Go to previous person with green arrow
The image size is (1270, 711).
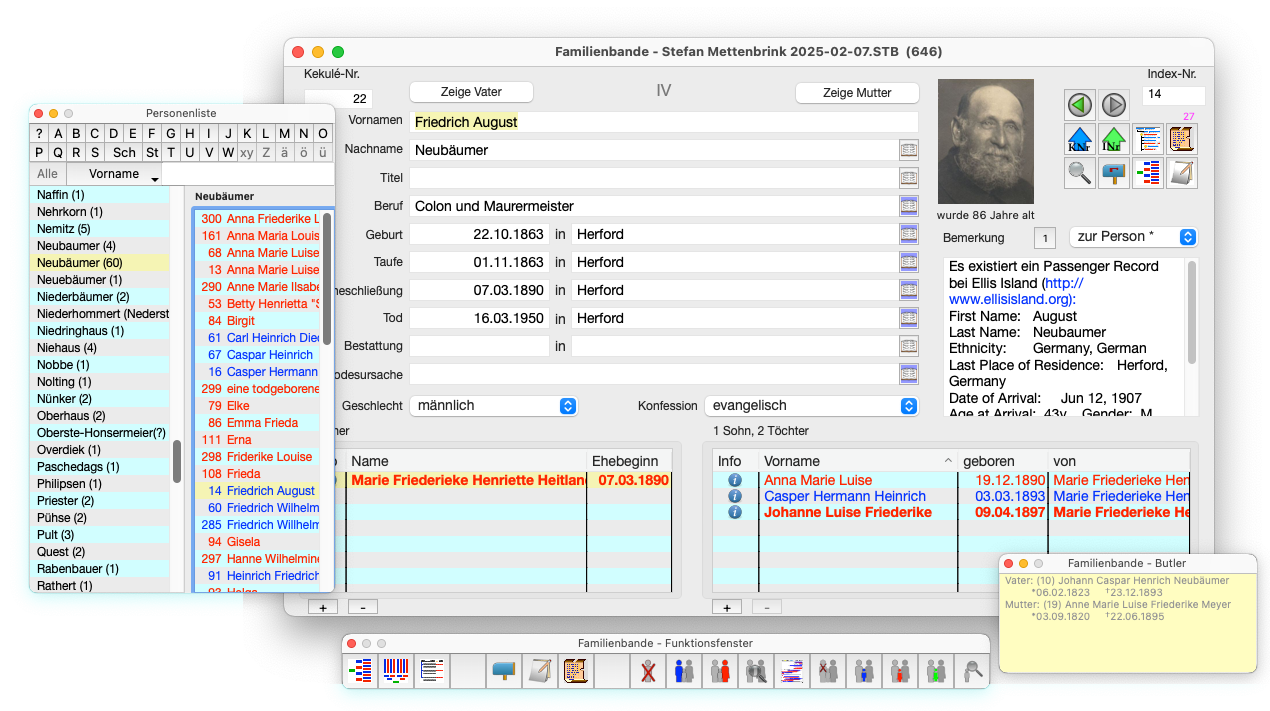[x=1080, y=105]
